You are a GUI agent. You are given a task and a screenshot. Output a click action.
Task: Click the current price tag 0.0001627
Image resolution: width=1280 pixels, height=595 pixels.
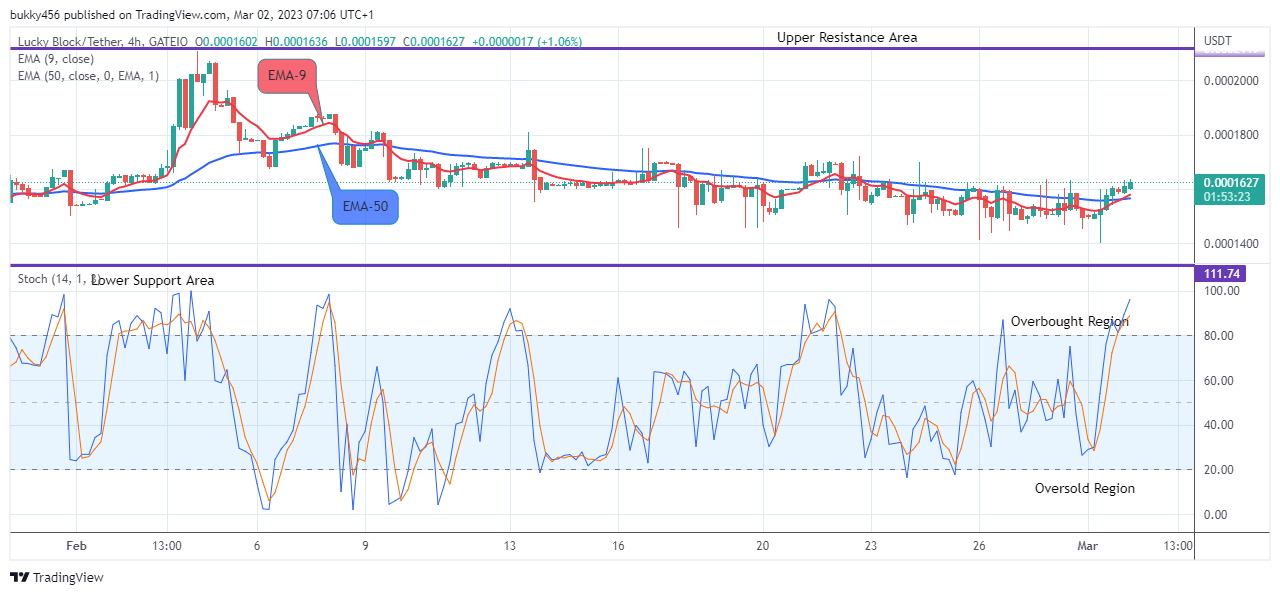click(1231, 183)
